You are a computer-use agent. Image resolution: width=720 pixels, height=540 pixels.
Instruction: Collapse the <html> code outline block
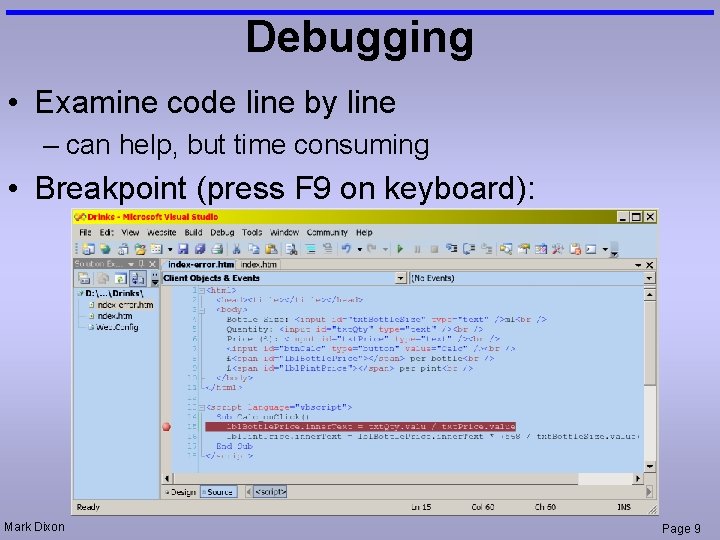tap(202, 291)
